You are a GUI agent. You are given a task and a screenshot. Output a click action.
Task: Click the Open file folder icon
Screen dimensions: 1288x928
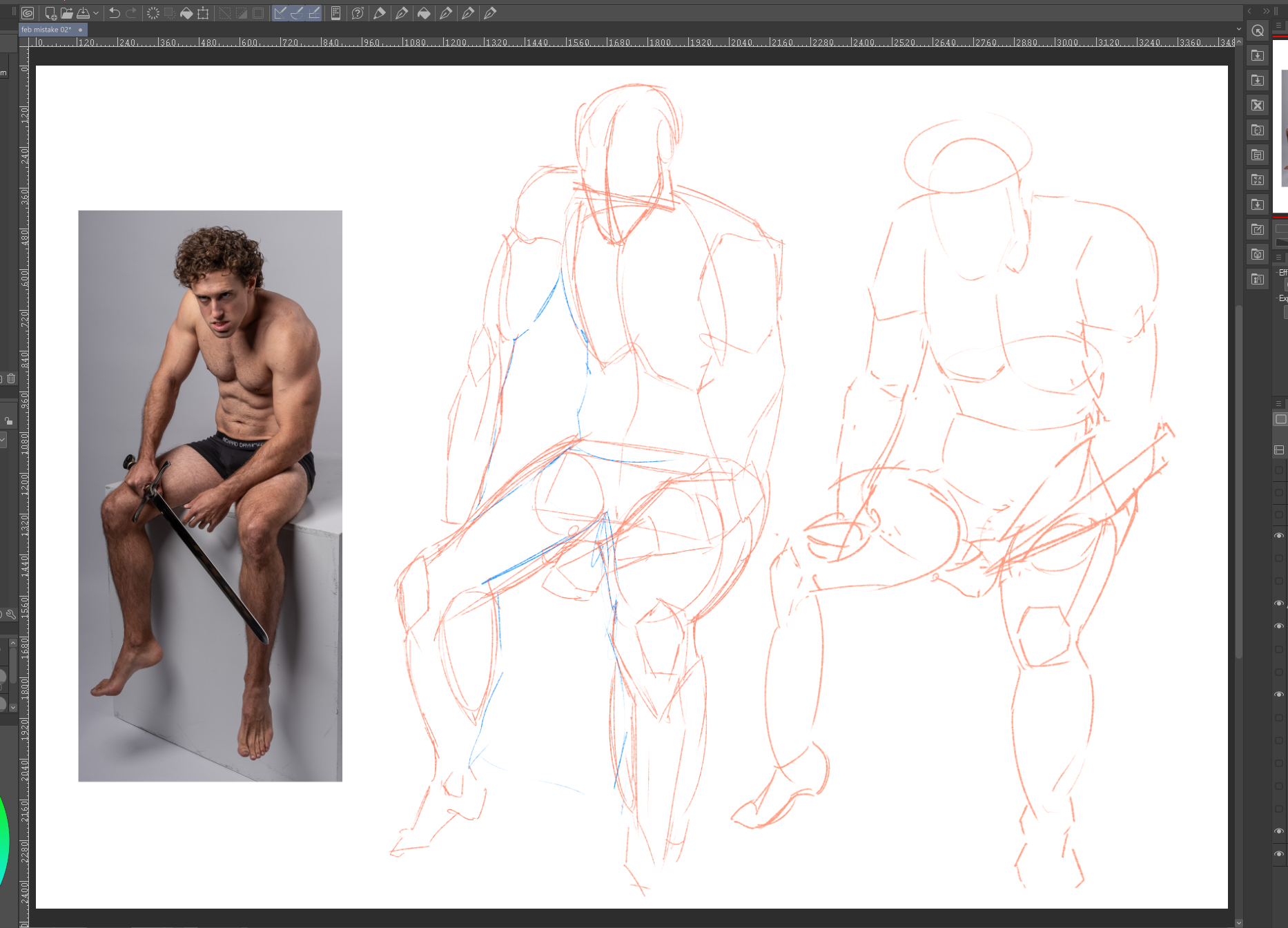[67, 13]
